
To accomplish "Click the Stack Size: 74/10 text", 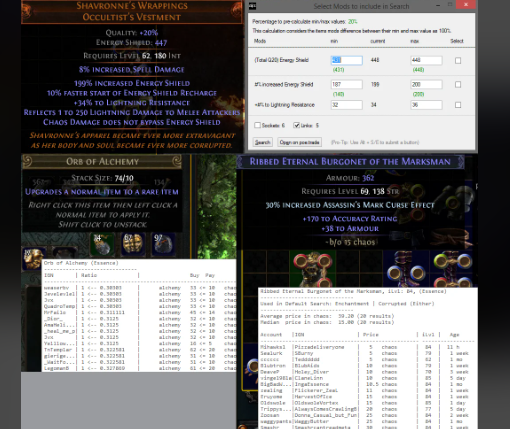I will (102, 178).
